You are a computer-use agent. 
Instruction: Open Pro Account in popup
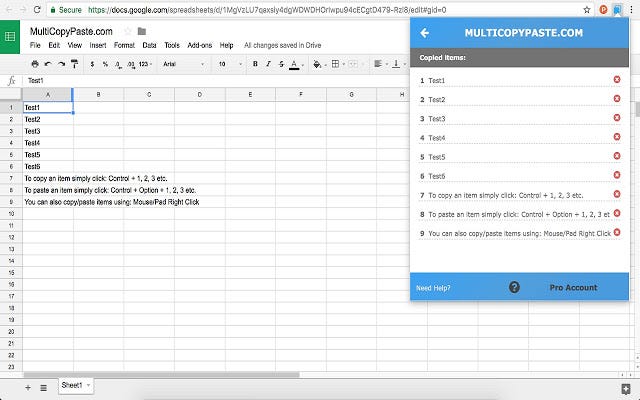tap(573, 288)
